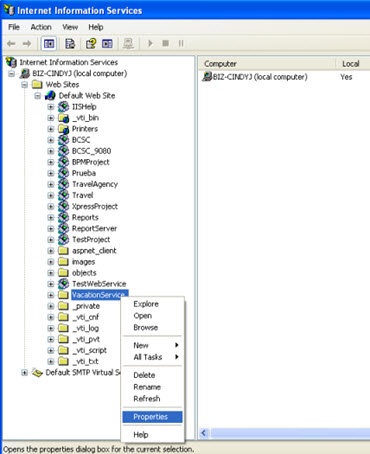This screenshot has height=454, width=370.
Task: Expand the Prueba node
Action: tap(51, 173)
